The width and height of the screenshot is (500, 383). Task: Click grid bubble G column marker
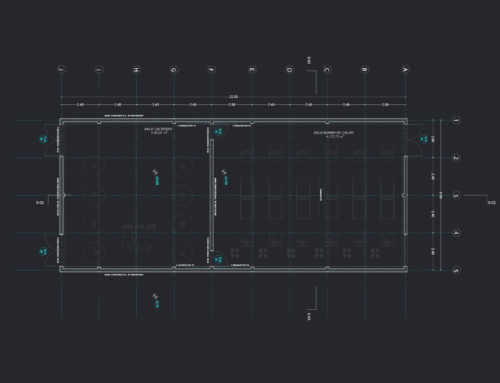coord(174,69)
